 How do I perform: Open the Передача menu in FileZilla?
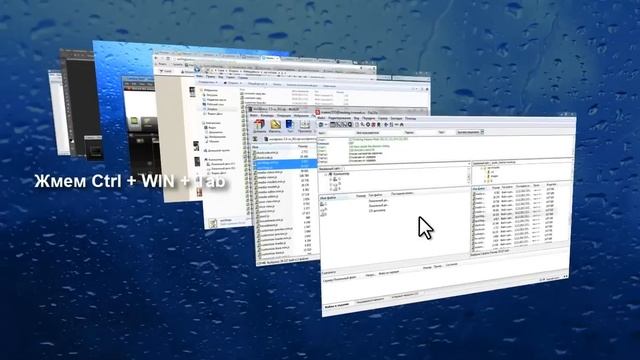369,118
